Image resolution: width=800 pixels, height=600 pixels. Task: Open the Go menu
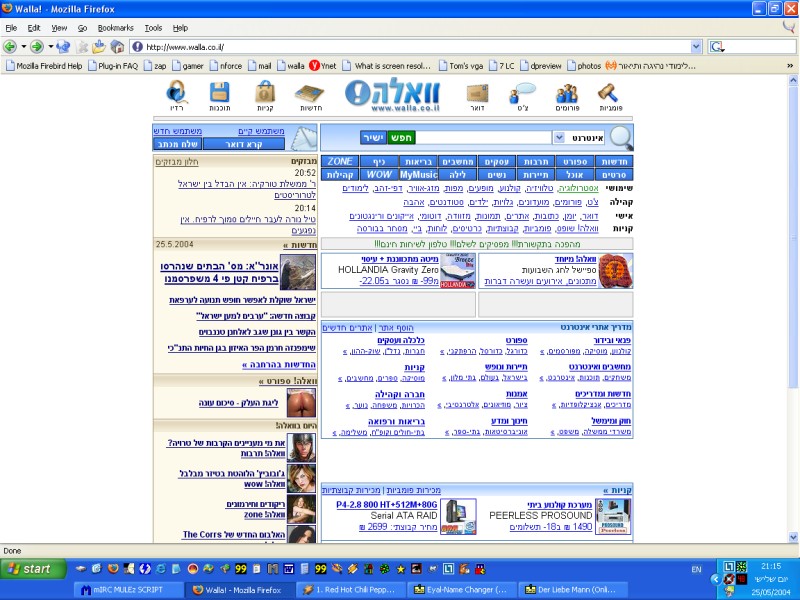(82, 28)
